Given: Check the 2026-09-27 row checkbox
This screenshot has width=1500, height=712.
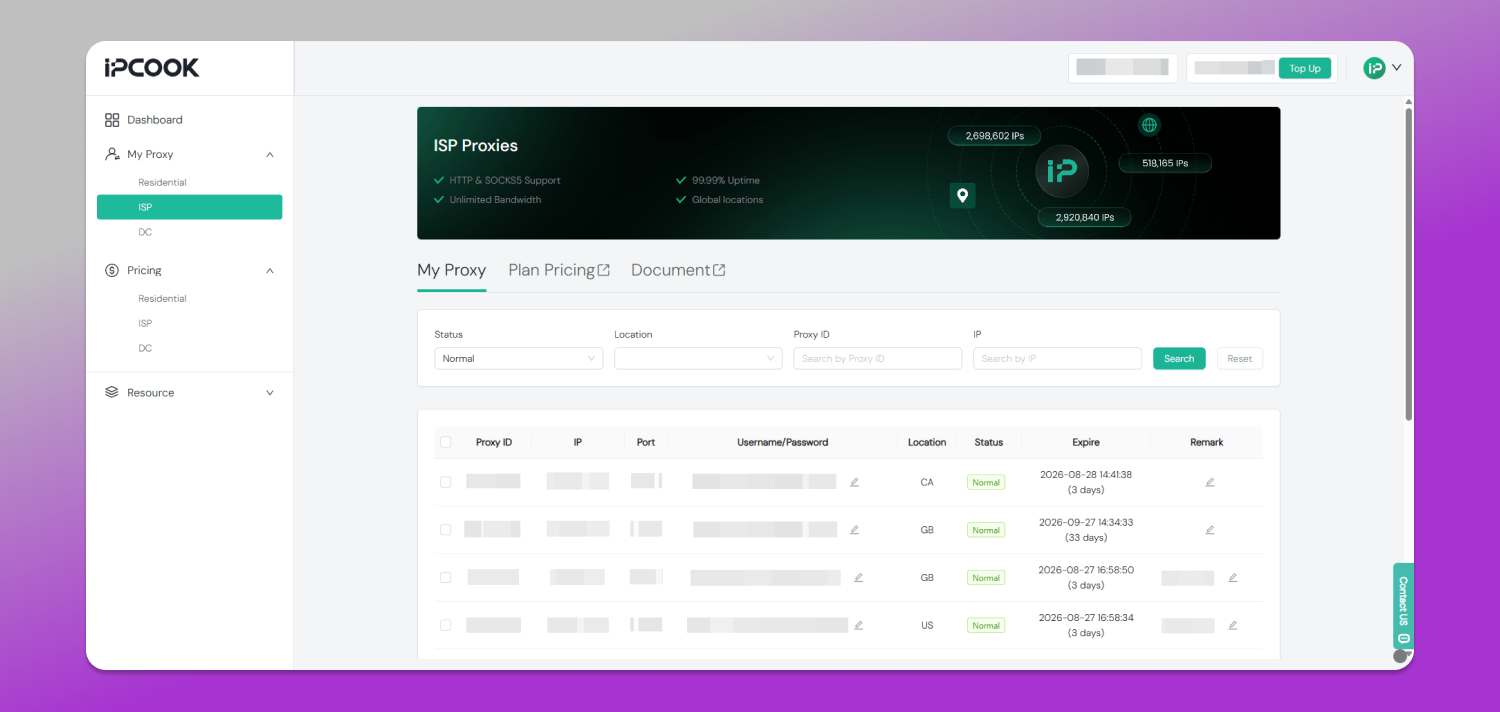Looking at the screenshot, I should pyautogui.click(x=446, y=530).
